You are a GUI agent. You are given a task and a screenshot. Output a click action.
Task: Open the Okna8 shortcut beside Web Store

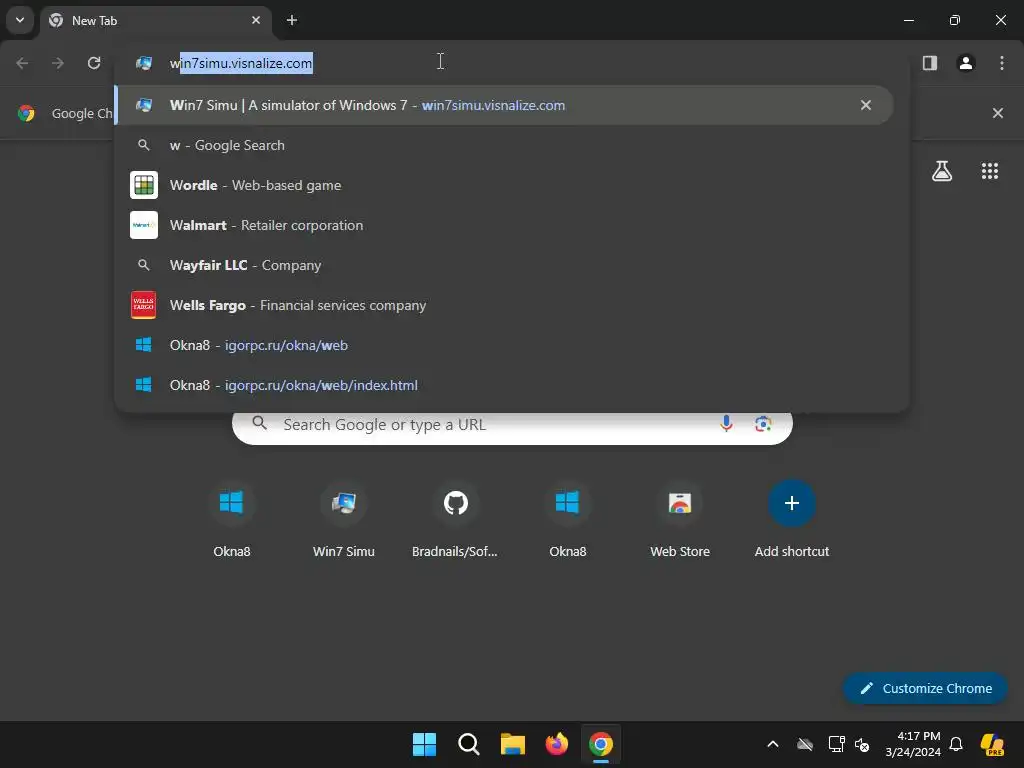(568, 520)
